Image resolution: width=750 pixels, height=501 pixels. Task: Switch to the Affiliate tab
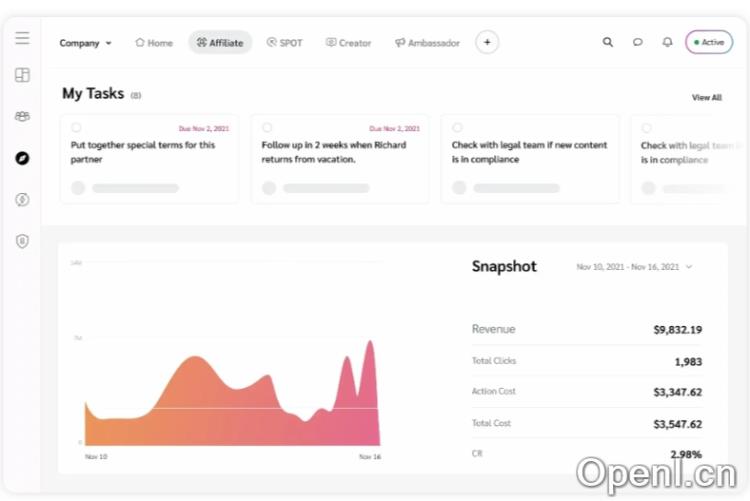coord(220,43)
